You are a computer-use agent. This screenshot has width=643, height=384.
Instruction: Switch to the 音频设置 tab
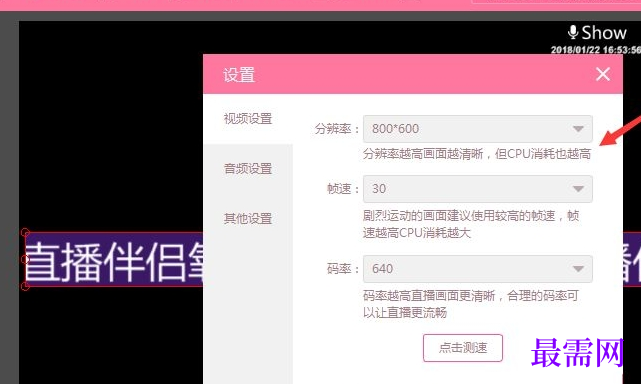click(248, 169)
